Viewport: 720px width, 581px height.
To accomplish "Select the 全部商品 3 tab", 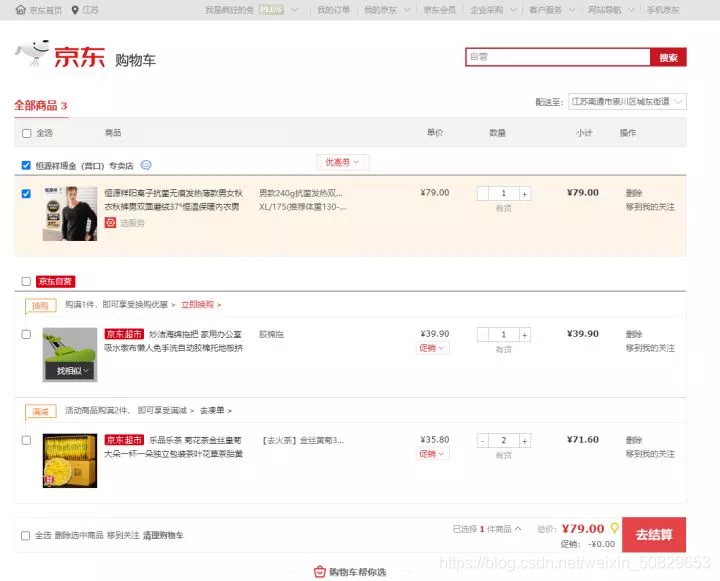I will click(41, 106).
